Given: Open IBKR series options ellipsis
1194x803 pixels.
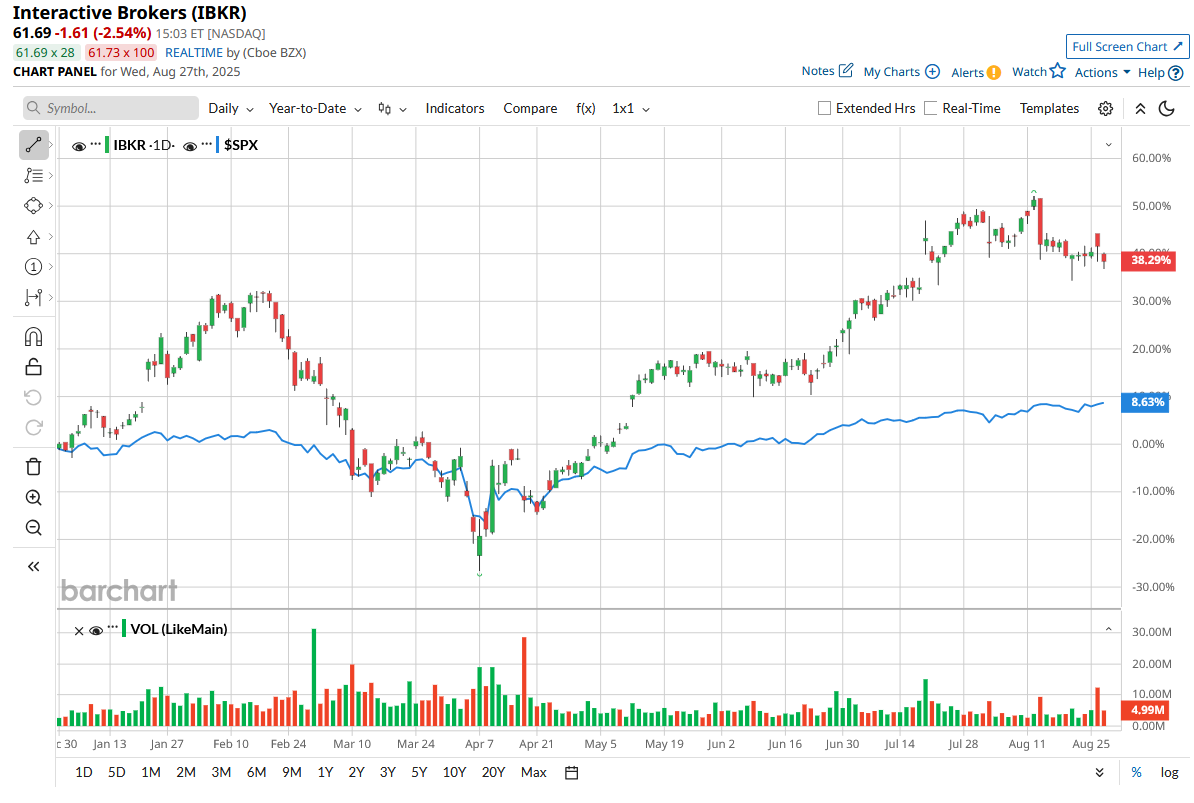Looking at the screenshot, I should (x=95, y=143).
